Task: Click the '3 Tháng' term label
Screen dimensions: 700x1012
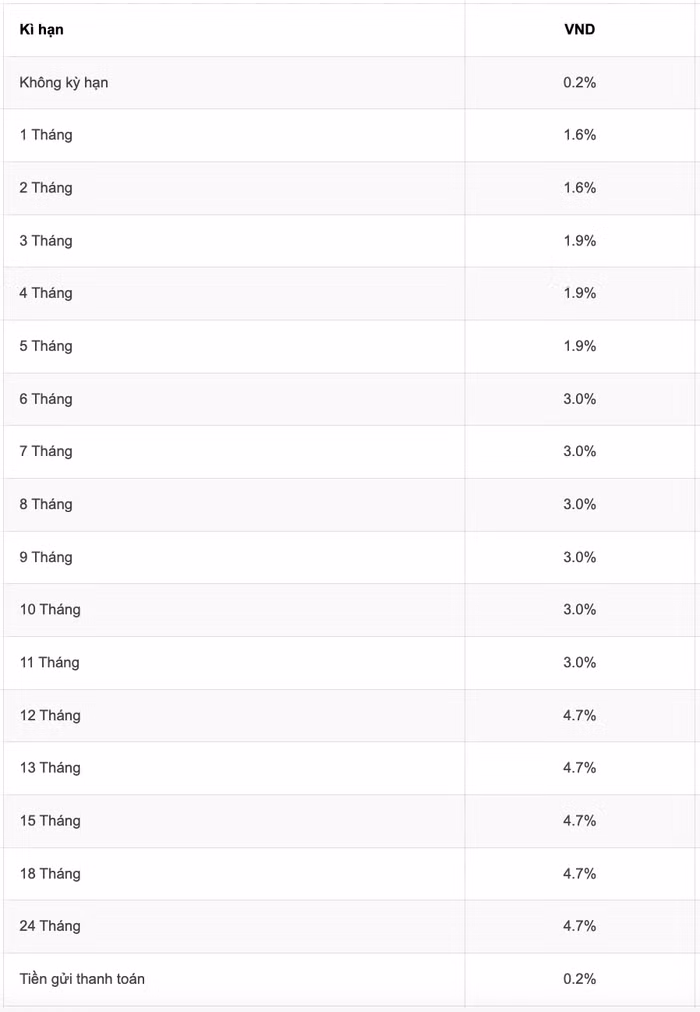Action: point(46,241)
